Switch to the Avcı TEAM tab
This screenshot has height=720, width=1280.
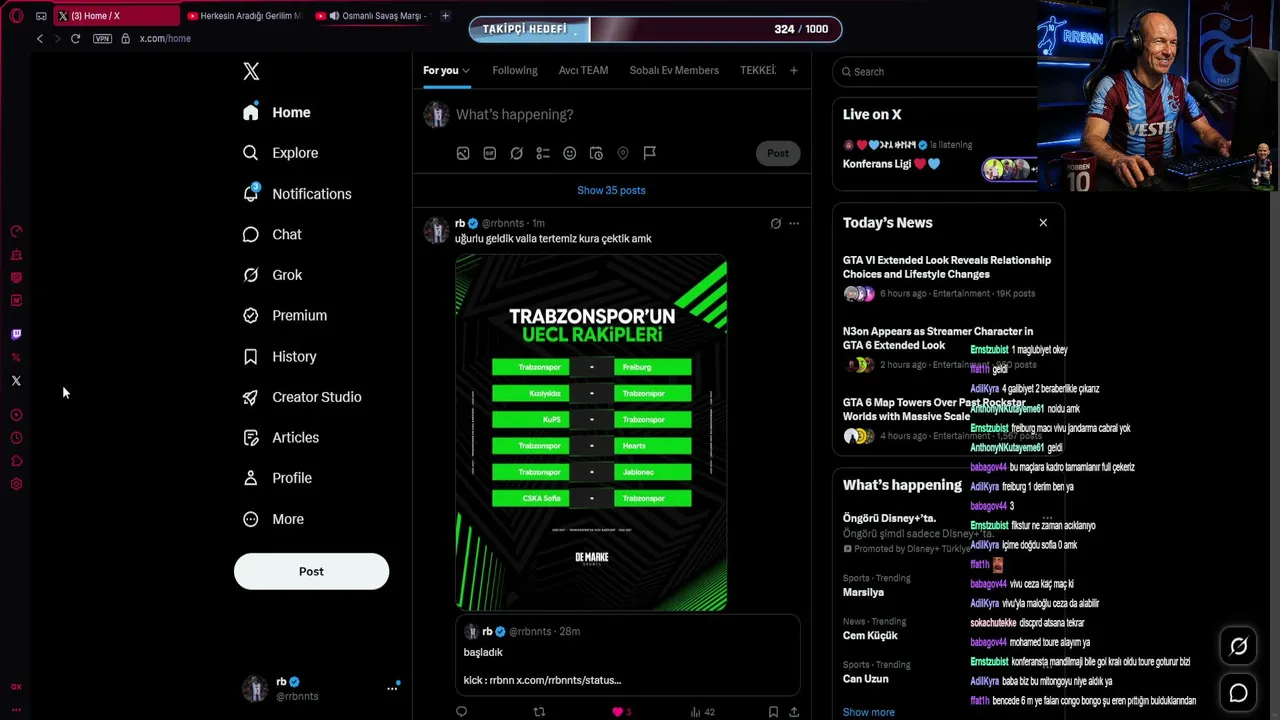tap(583, 70)
